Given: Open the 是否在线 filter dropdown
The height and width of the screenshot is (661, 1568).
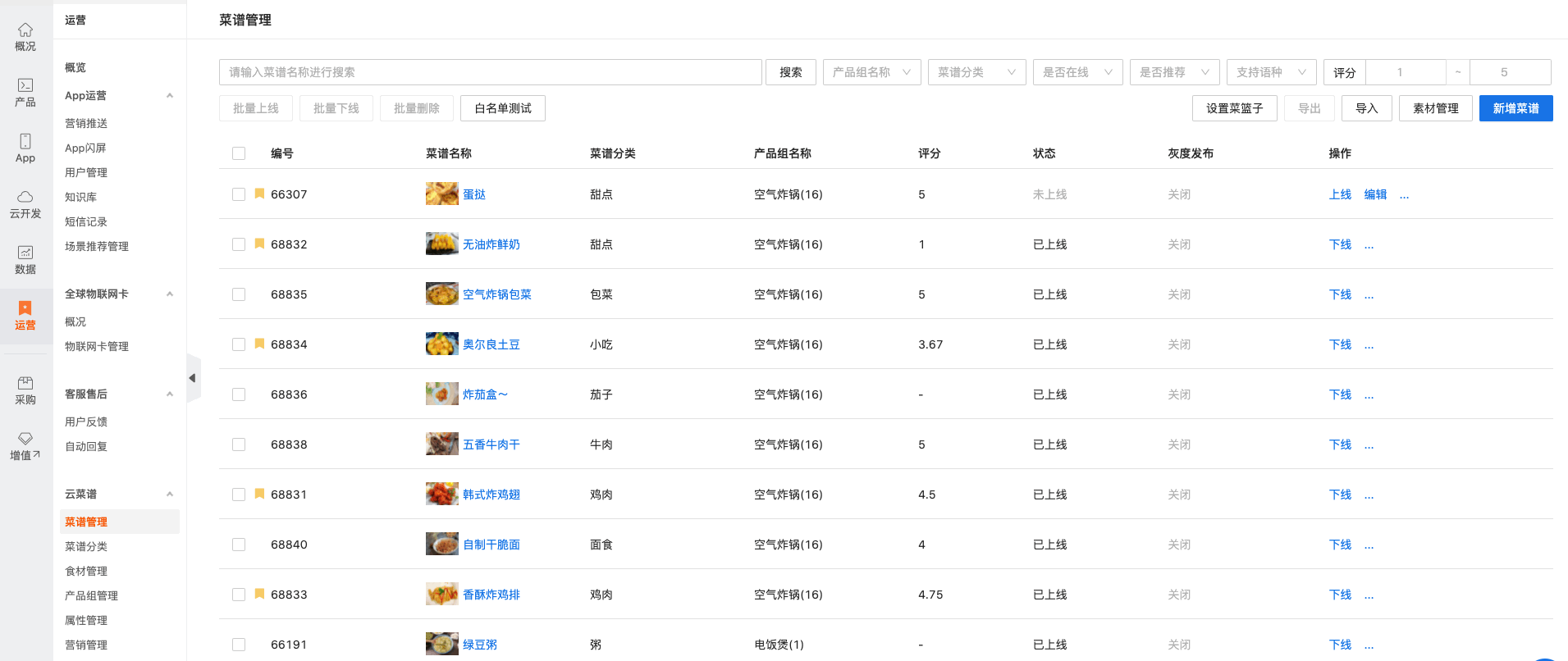Looking at the screenshot, I should click(x=1077, y=72).
